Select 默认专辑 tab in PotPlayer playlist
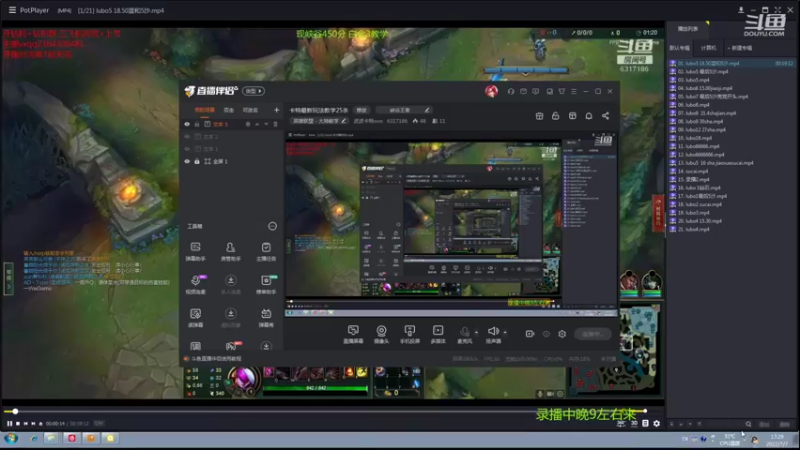The image size is (800, 450). coord(680,48)
